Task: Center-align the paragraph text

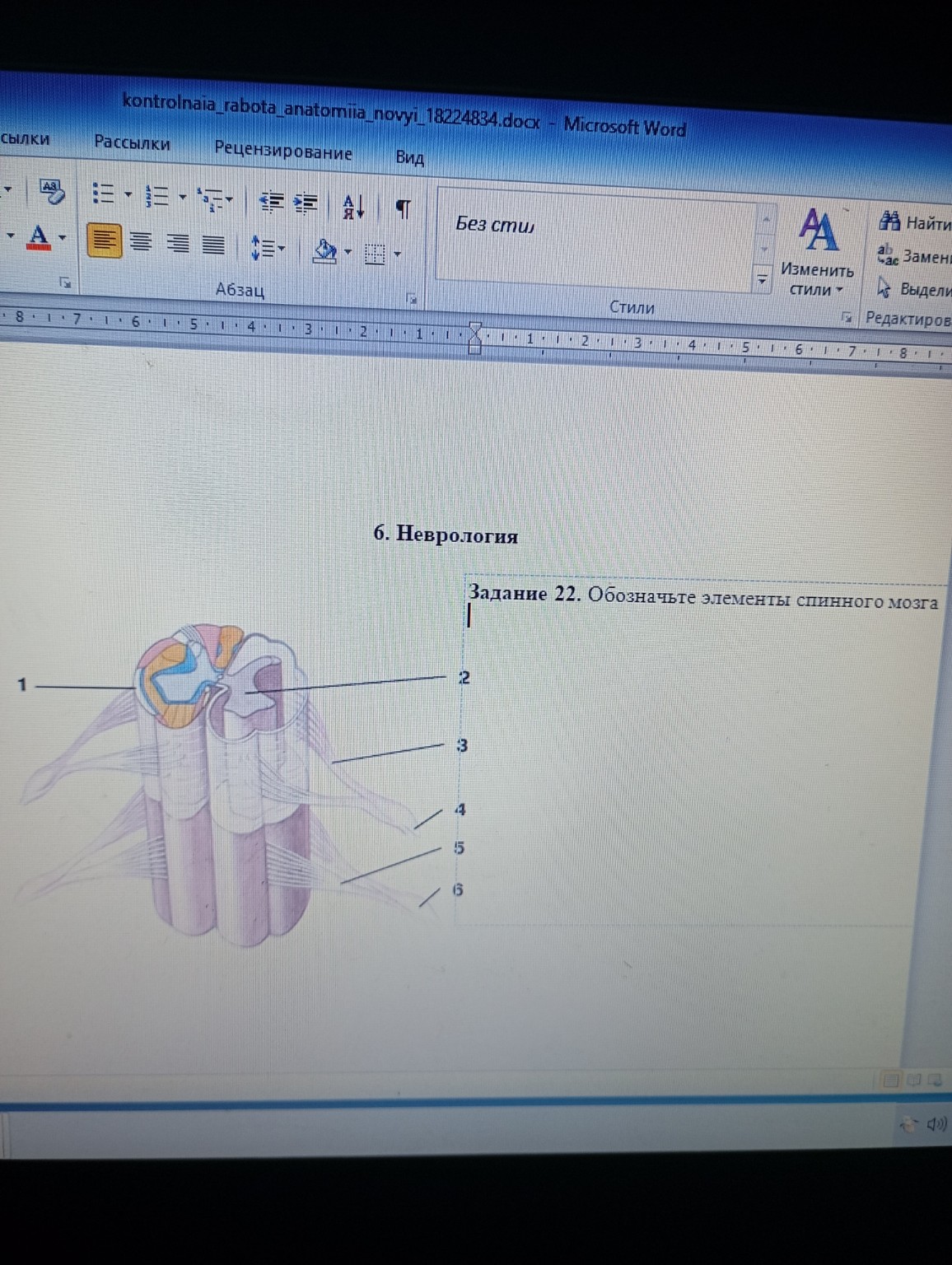Action: [x=142, y=242]
